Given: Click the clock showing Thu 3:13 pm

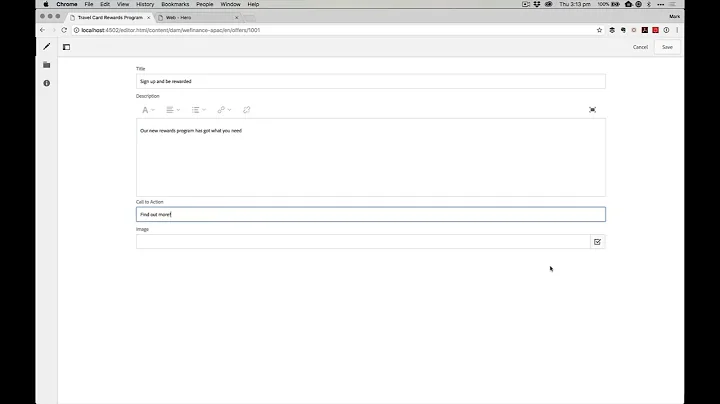Looking at the screenshot, I should pyautogui.click(x=575, y=4).
